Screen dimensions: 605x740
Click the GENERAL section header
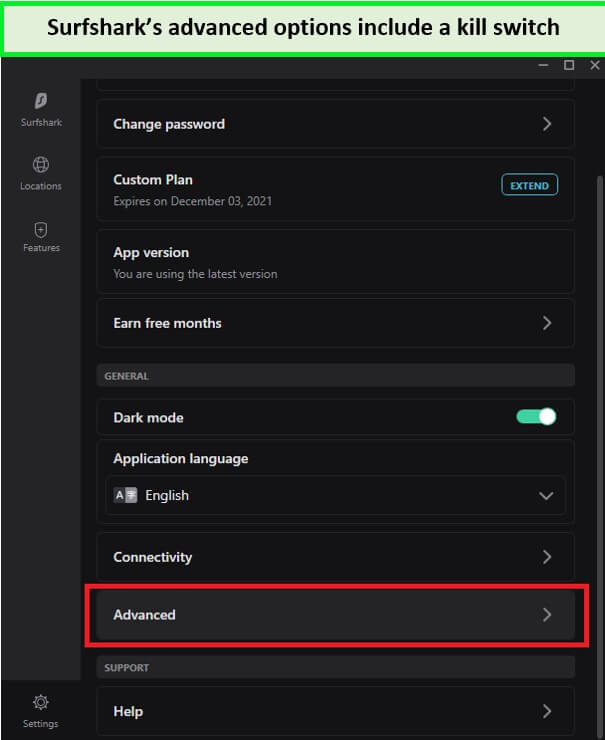pyautogui.click(x=126, y=376)
